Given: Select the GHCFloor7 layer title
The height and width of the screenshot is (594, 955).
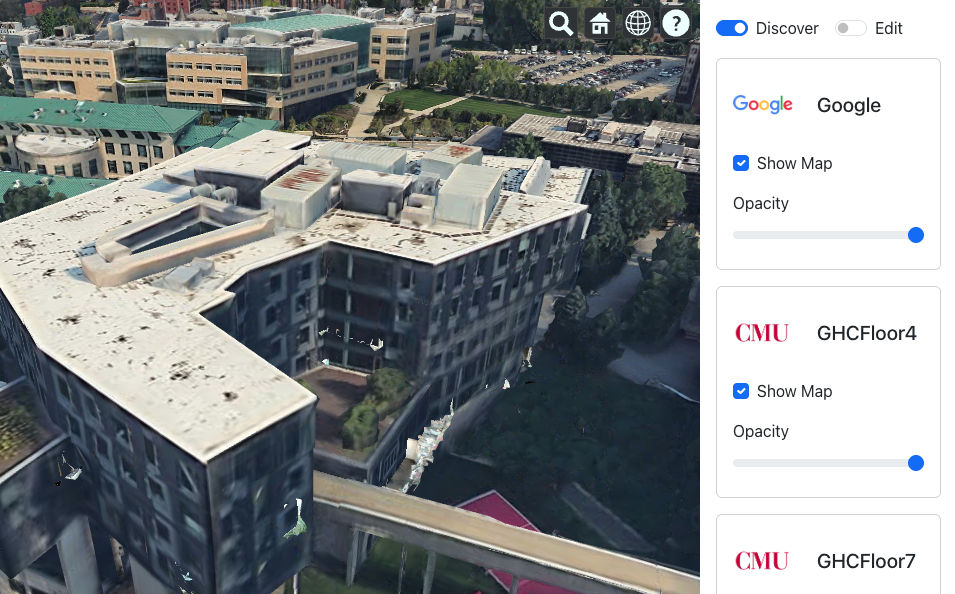Looking at the screenshot, I should click(865, 561).
